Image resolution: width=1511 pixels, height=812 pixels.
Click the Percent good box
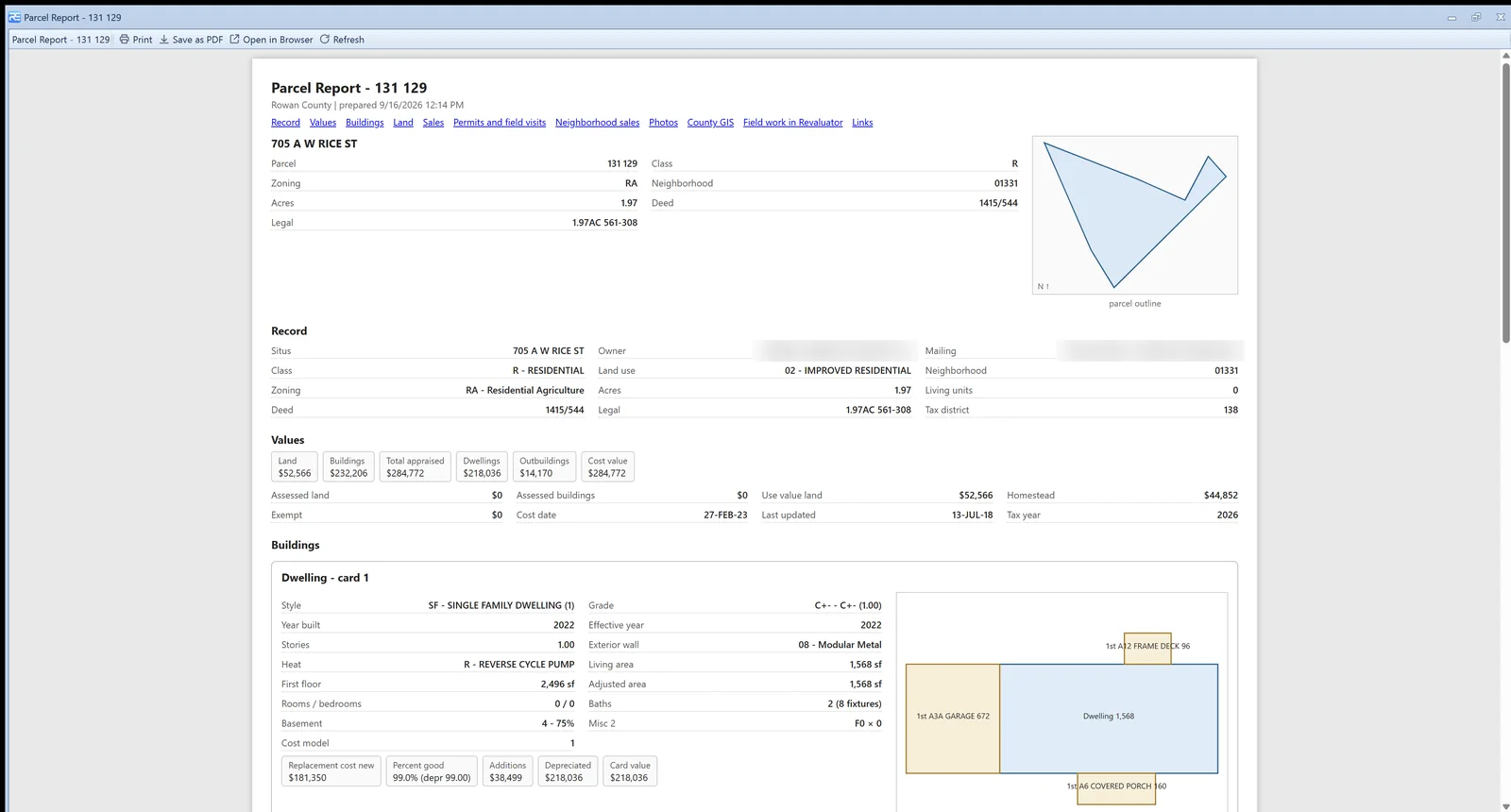432,771
